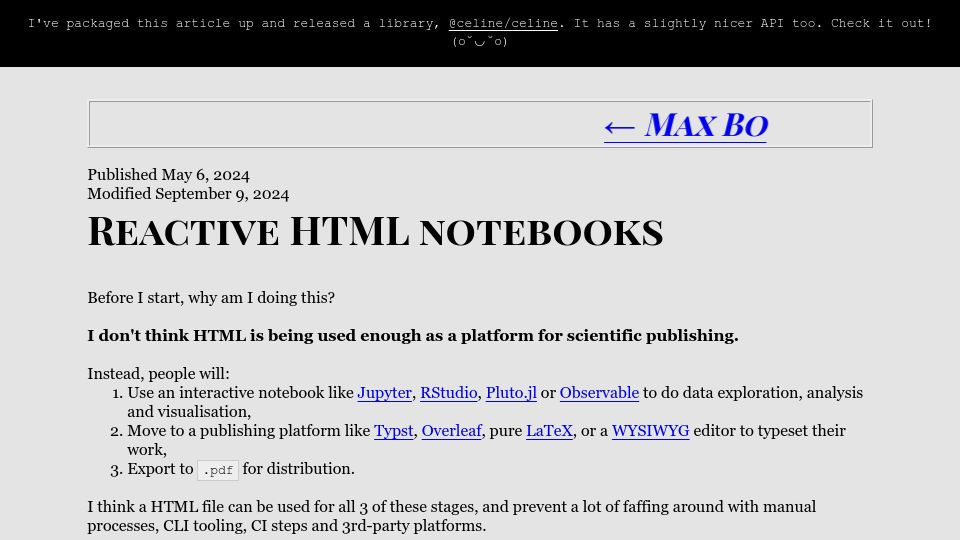Image resolution: width=960 pixels, height=540 pixels.
Task: Click 'Before I start, why am I doing this?'
Action: pyautogui.click(x=211, y=298)
